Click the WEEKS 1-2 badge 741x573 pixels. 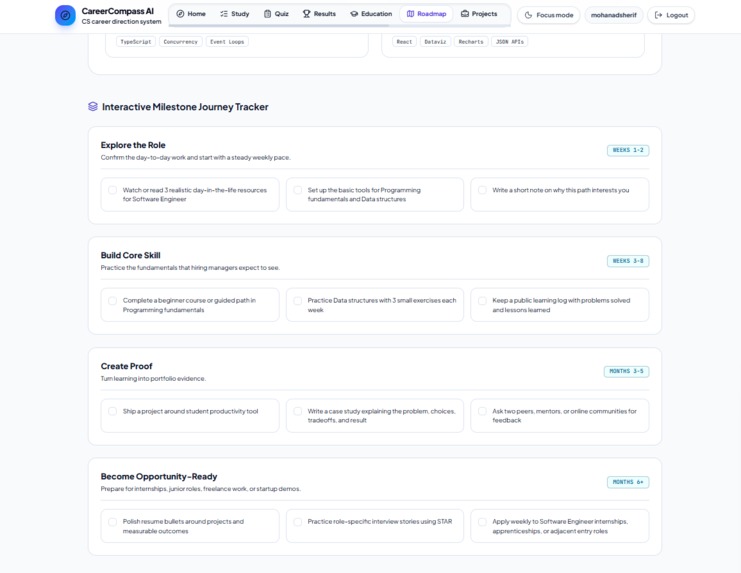point(628,150)
